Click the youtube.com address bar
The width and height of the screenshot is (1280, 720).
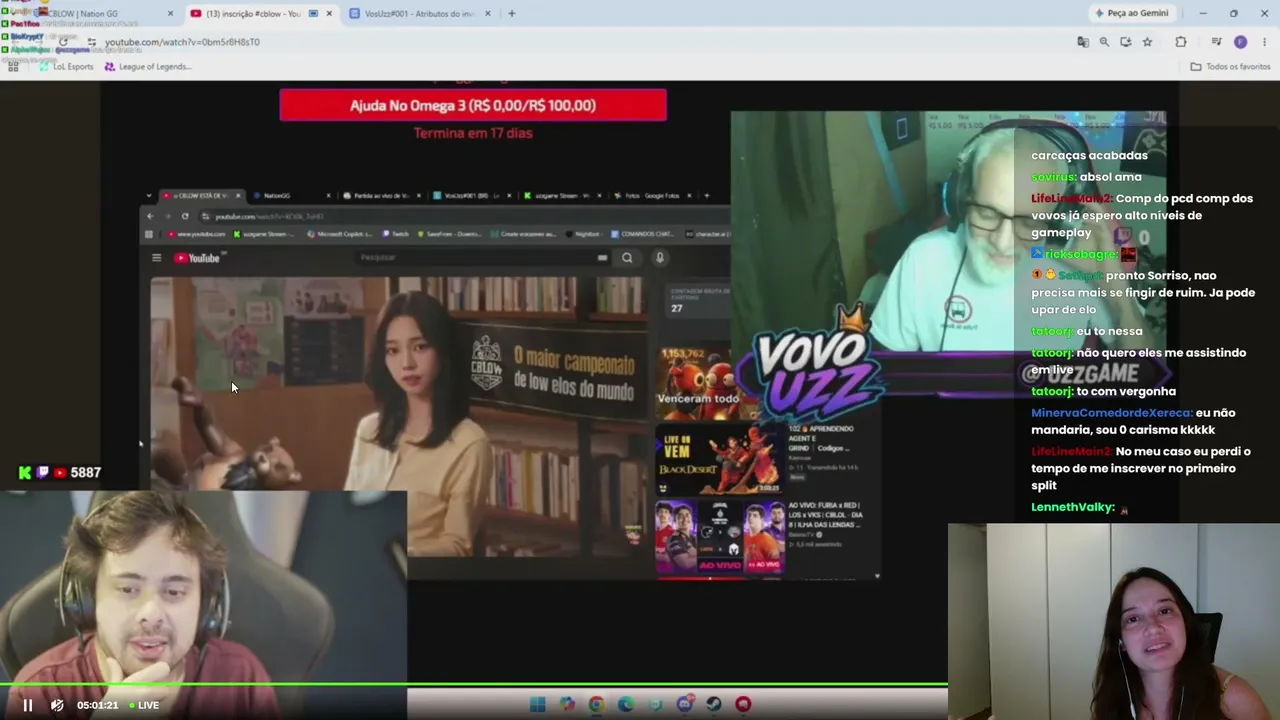[570, 42]
